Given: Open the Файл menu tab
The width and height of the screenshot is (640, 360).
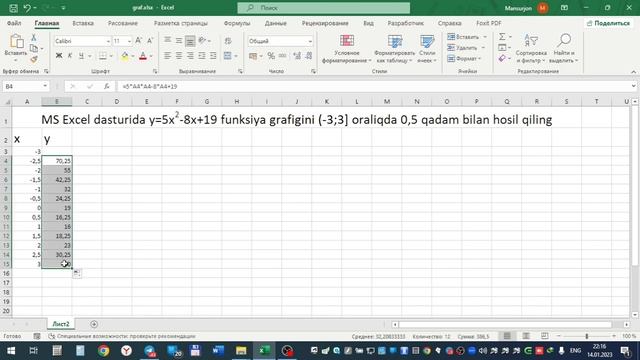Looking at the screenshot, I should click(x=14, y=23).
